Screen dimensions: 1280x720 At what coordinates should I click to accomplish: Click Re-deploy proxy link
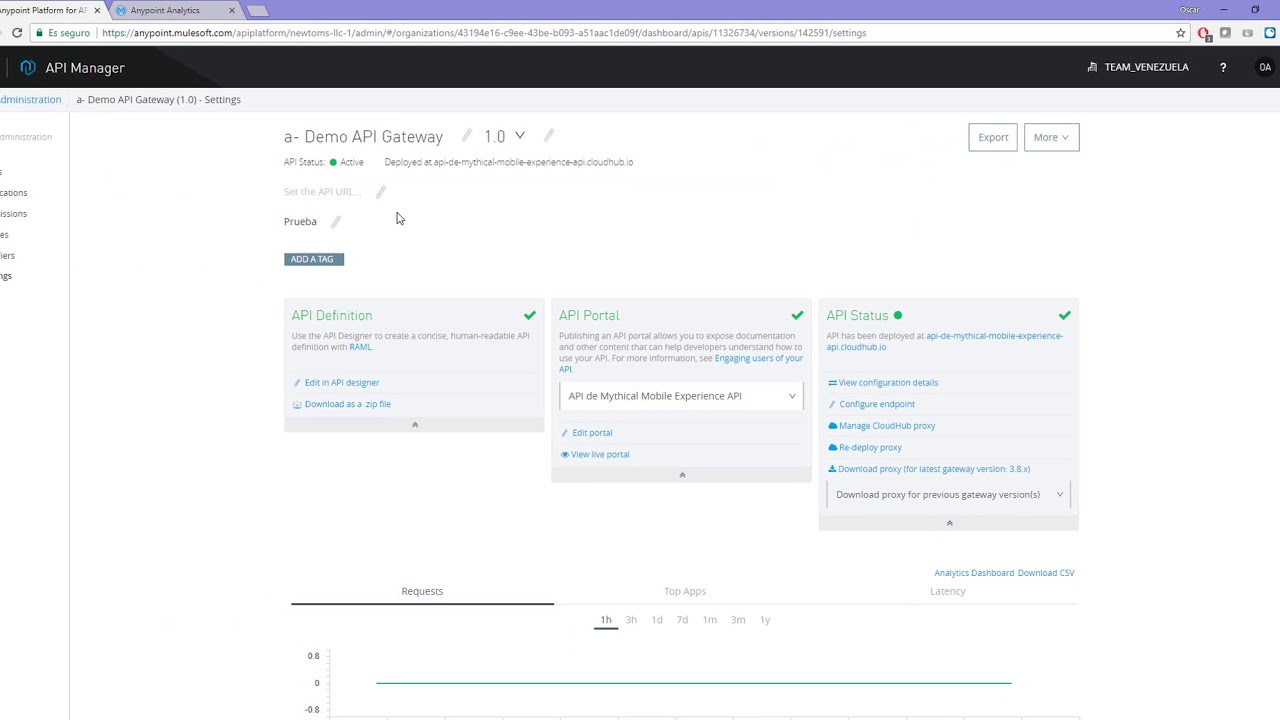click(869, 448)
